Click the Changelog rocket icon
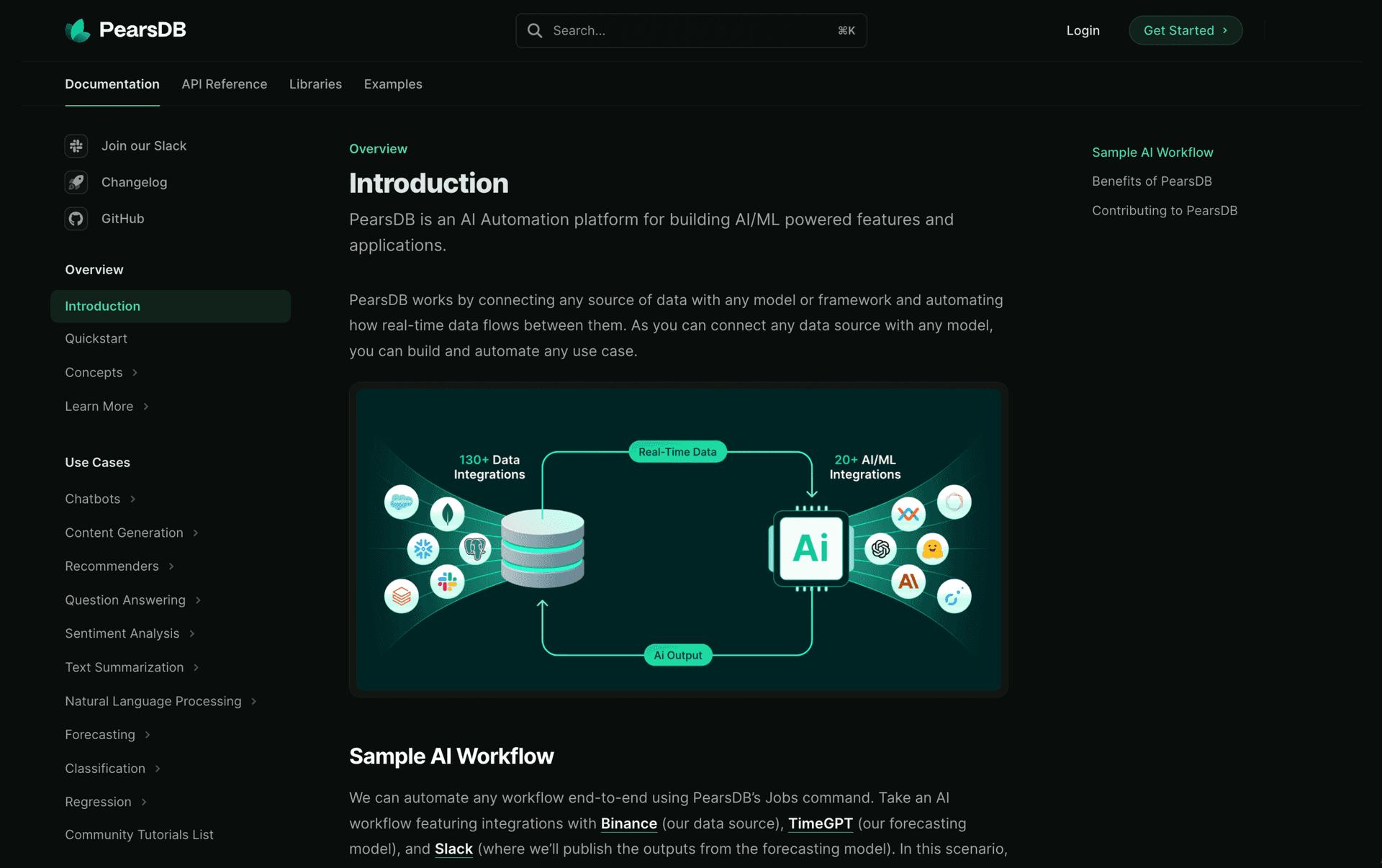1382x868 pixels. (76, 182)
